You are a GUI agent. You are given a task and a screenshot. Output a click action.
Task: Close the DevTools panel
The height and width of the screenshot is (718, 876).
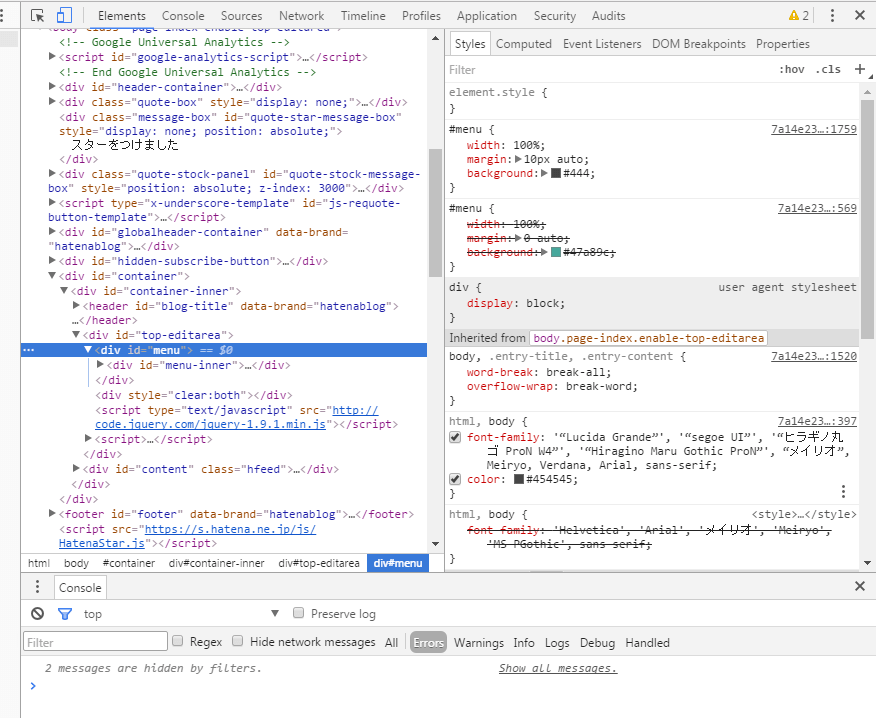tap(860, 15)
